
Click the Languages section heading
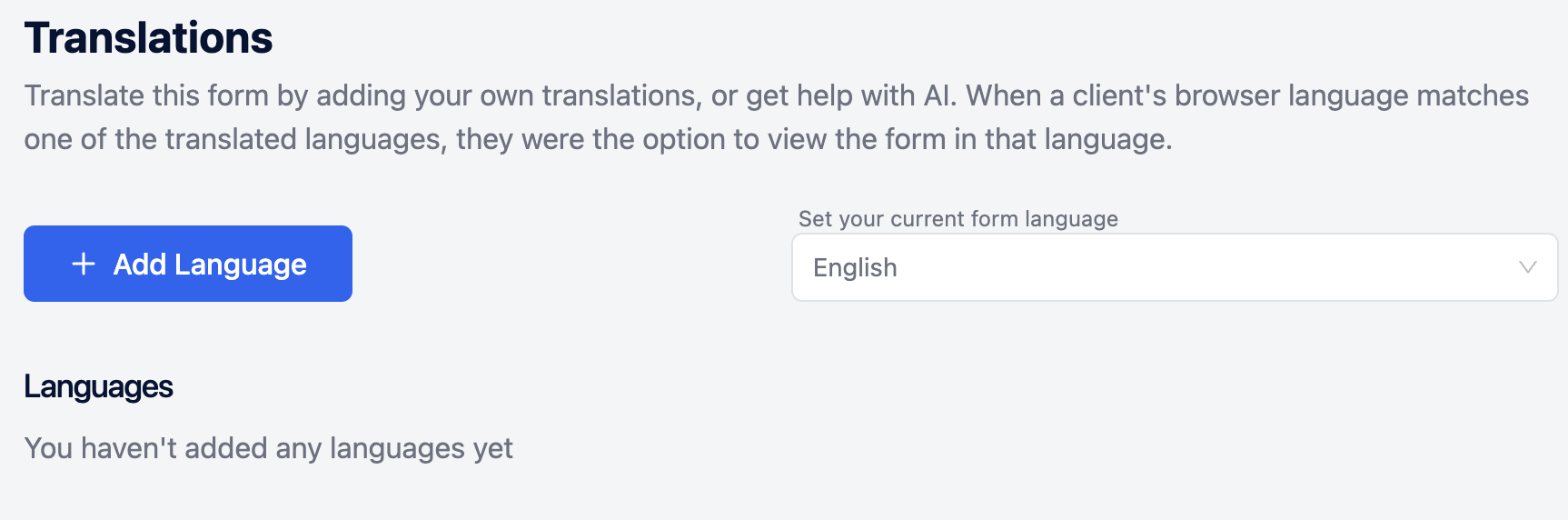[x=98, y=386]
